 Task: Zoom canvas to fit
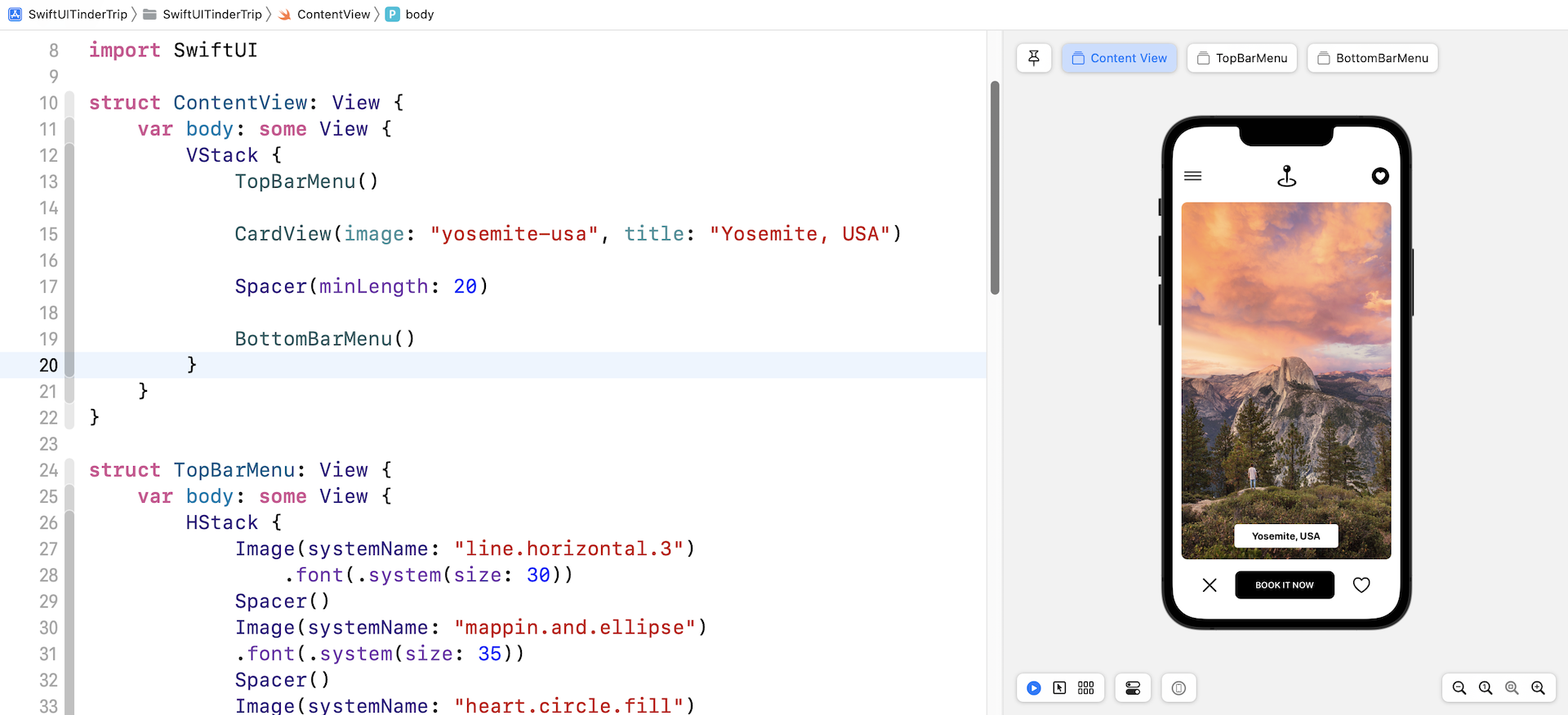coord(1512,688)
